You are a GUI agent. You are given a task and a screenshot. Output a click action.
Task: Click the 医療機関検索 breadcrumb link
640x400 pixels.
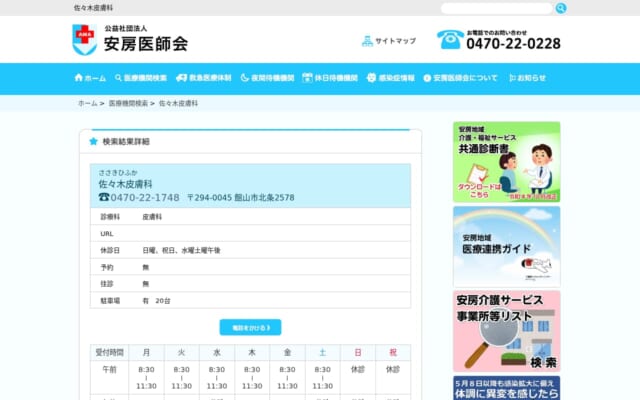(128, 103)
